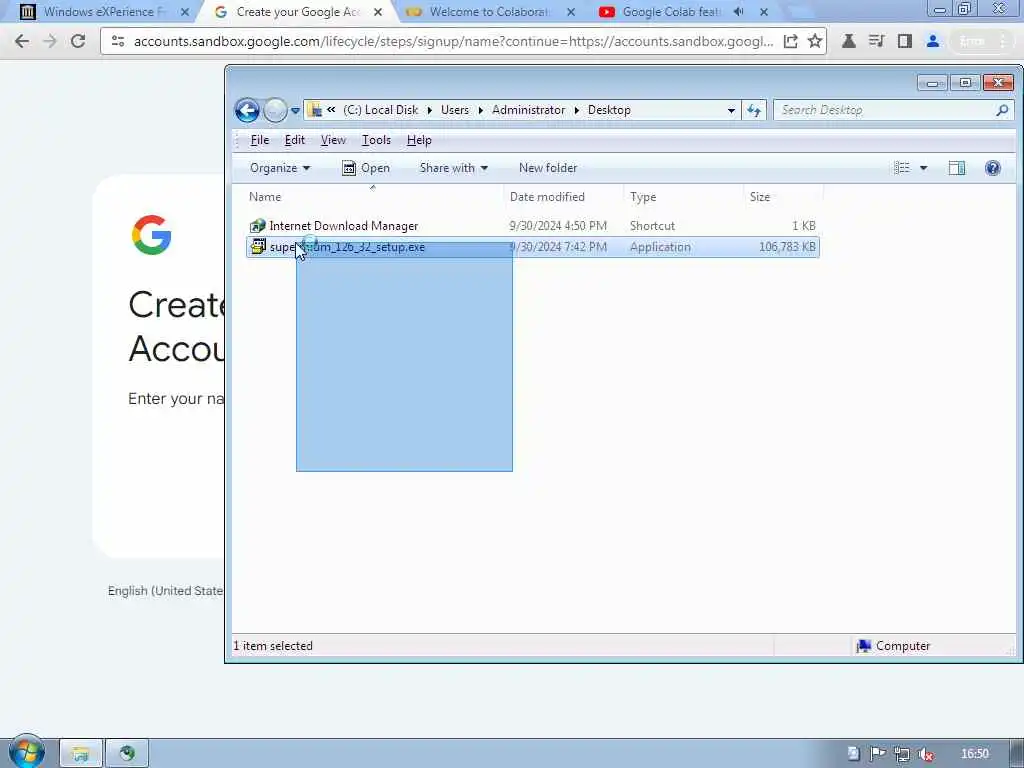1024x768 pixels.
Task: Switch to the Welcome to Colaboratory tab
Action: [488, 12]
